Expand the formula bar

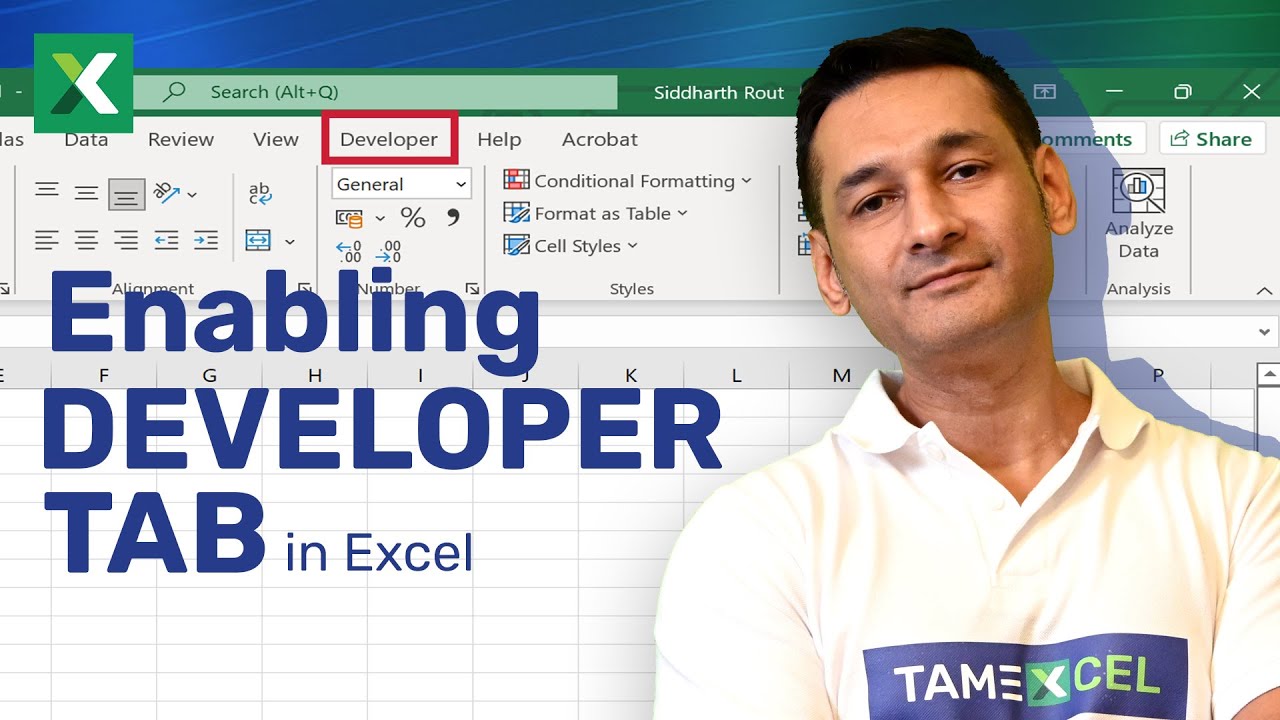tap(1266, 332)
